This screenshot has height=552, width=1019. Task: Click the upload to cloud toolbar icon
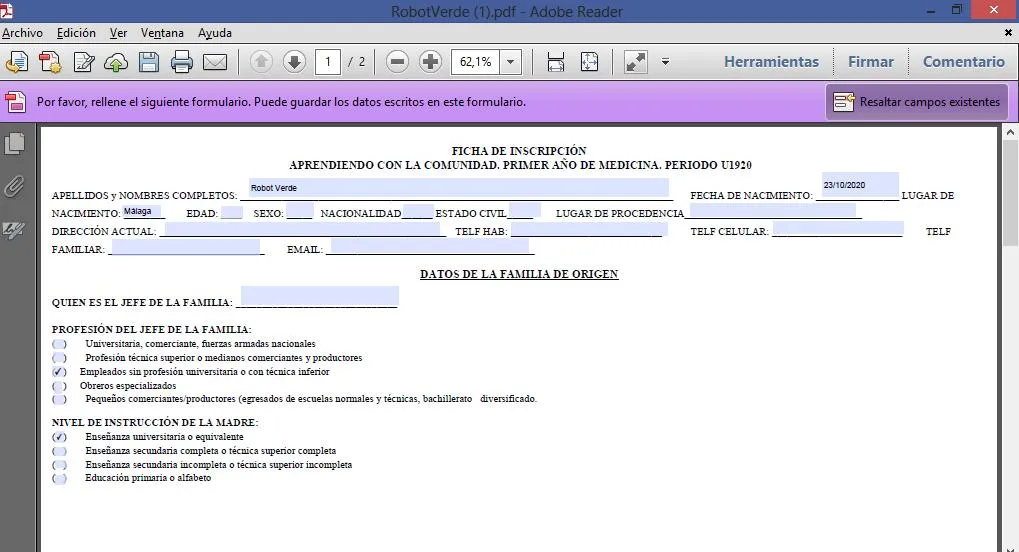(x=116, y=62)
